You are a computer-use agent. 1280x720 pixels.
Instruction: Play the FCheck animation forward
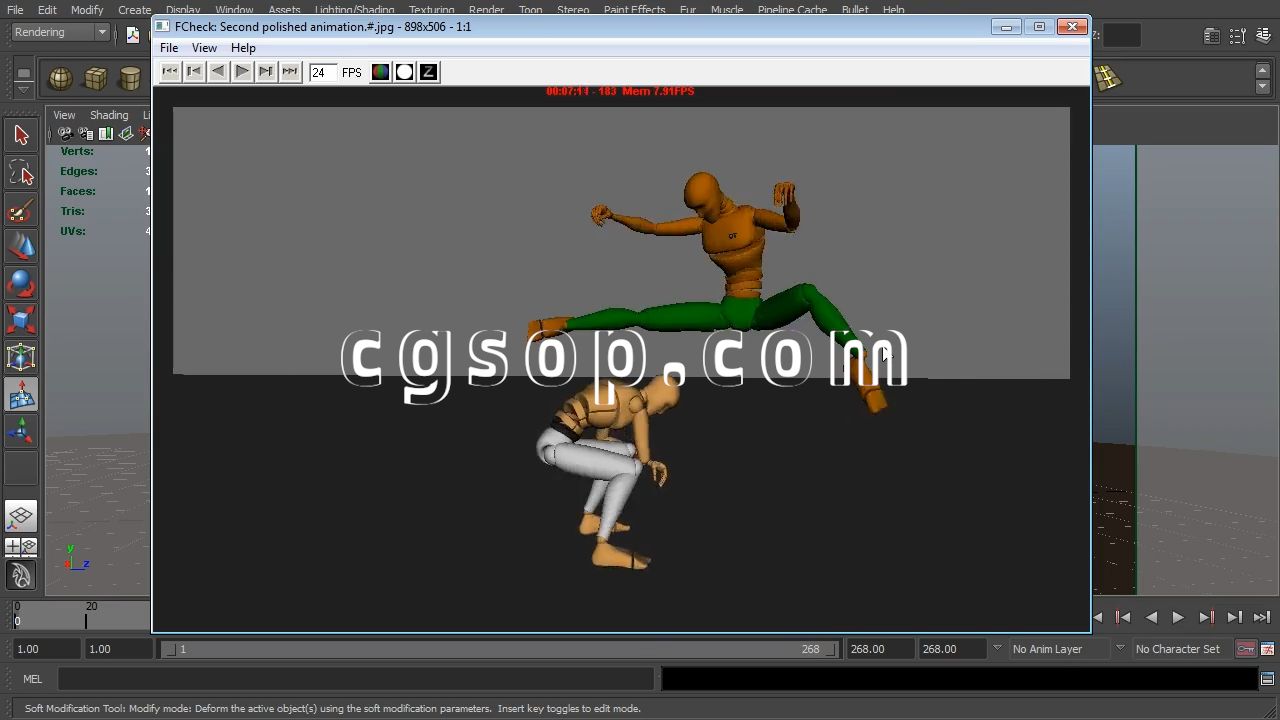[x=242, y=72]
